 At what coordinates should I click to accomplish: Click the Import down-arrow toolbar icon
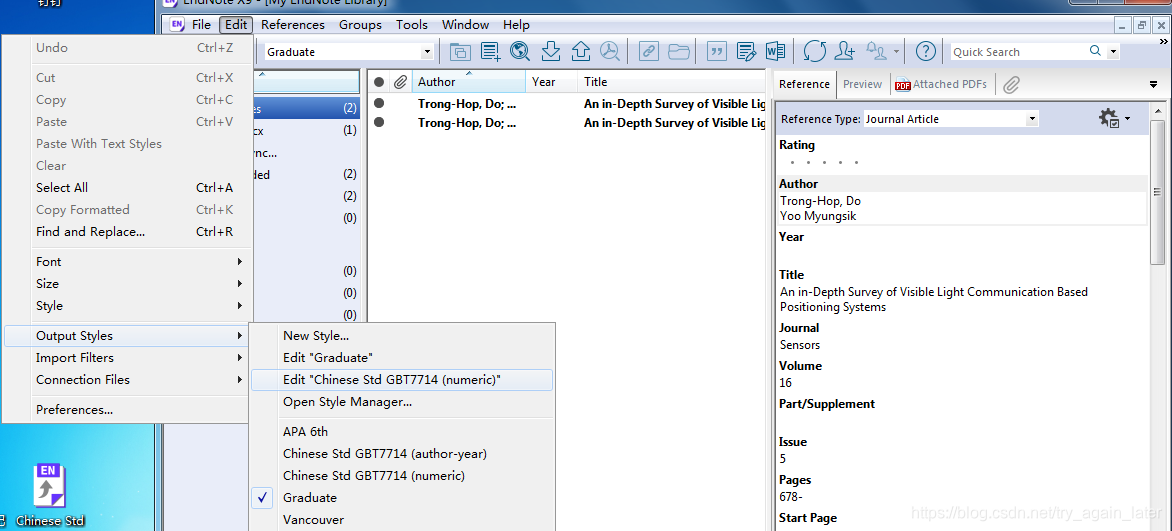tap(550, 52)
